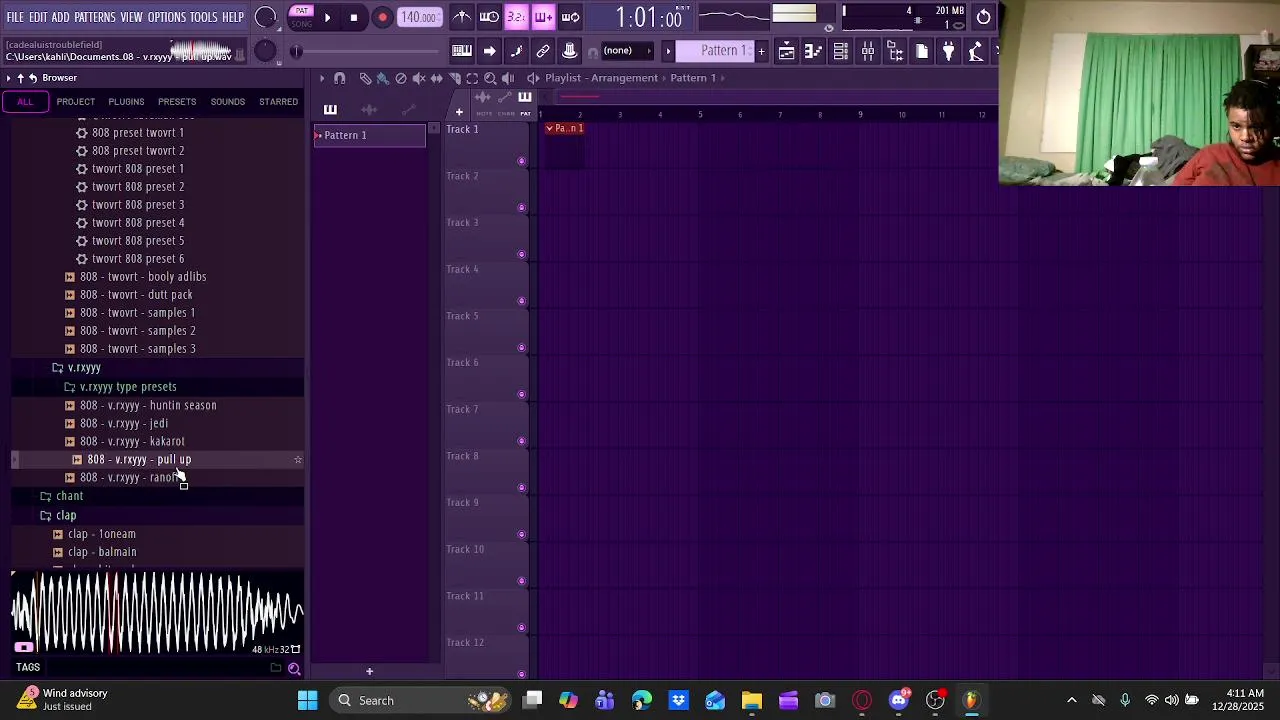The height and width of the screenshot is (720, 1280).
Task: Click the song position slider handle
Action: tap(296, 51)
